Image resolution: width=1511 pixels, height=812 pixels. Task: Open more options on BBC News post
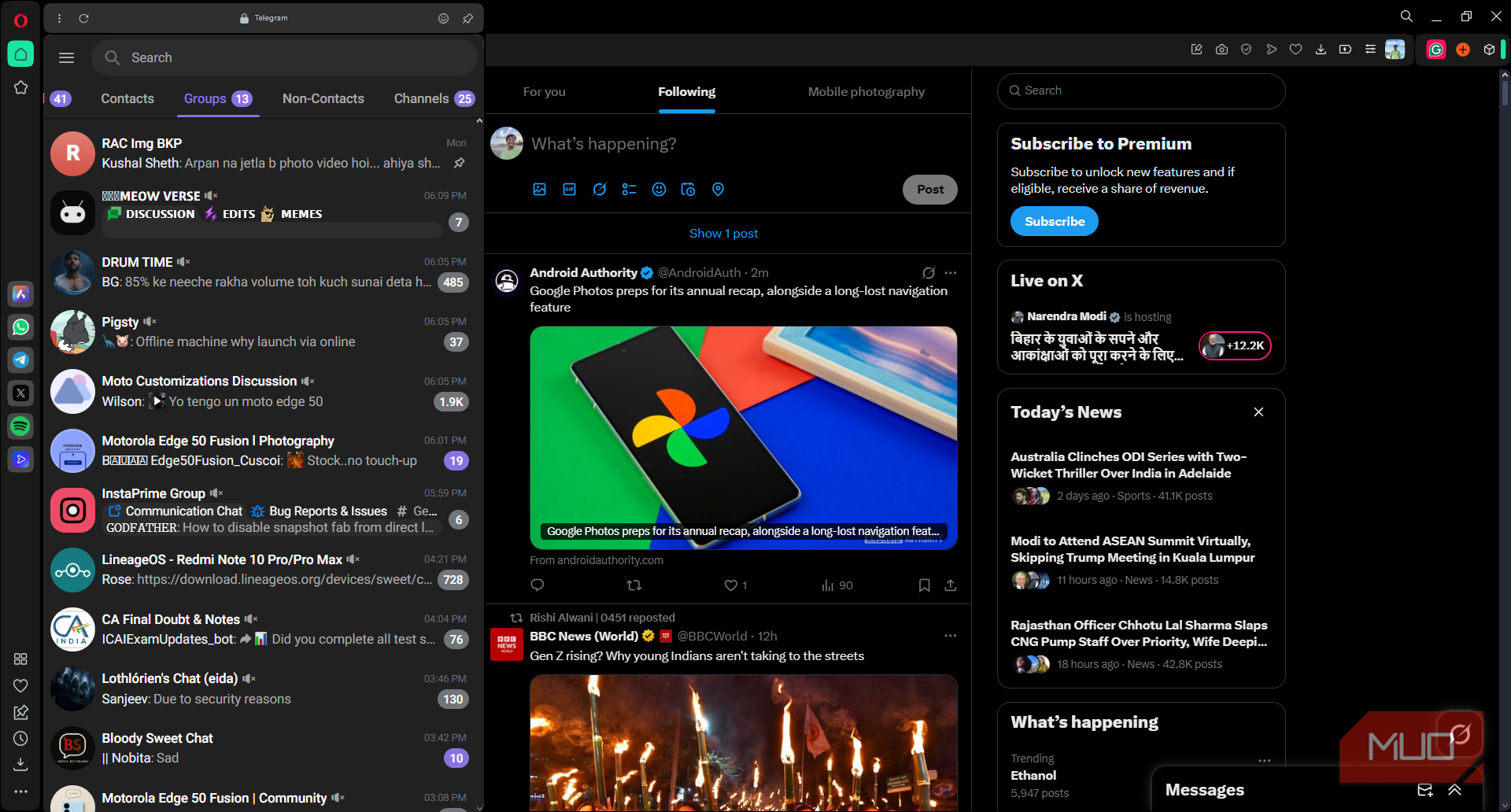click(951, 636)
